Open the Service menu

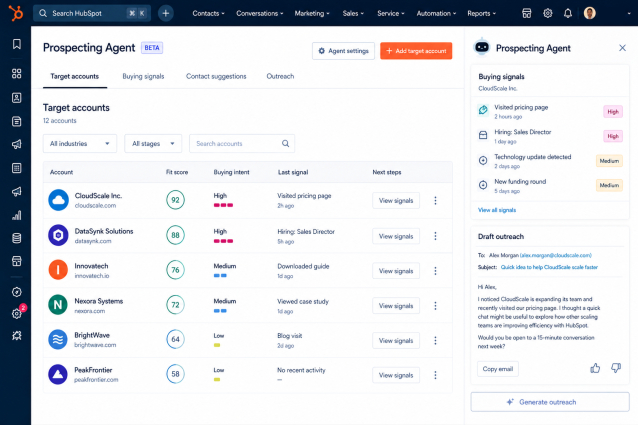391,13
